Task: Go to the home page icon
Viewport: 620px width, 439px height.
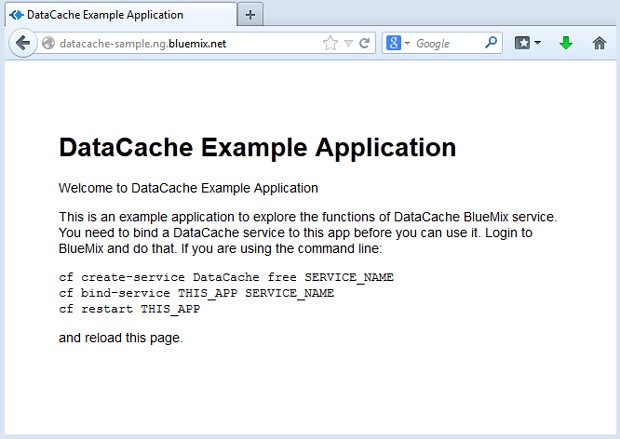Action: [599, 43]
